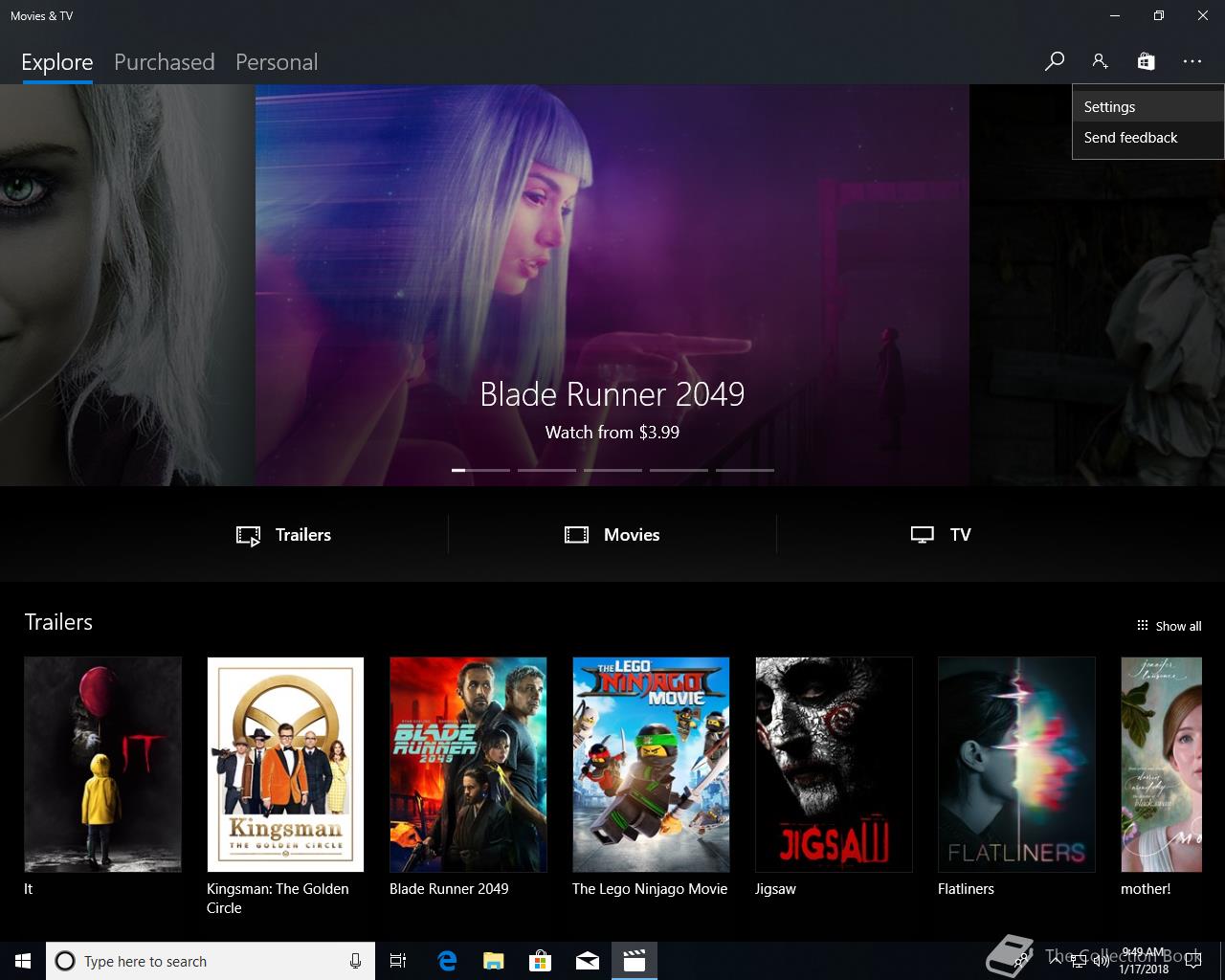Launch Microsoft Edge from taskbar
The height and width of the screenshot is (980, 1225).
tap(447, 961)
